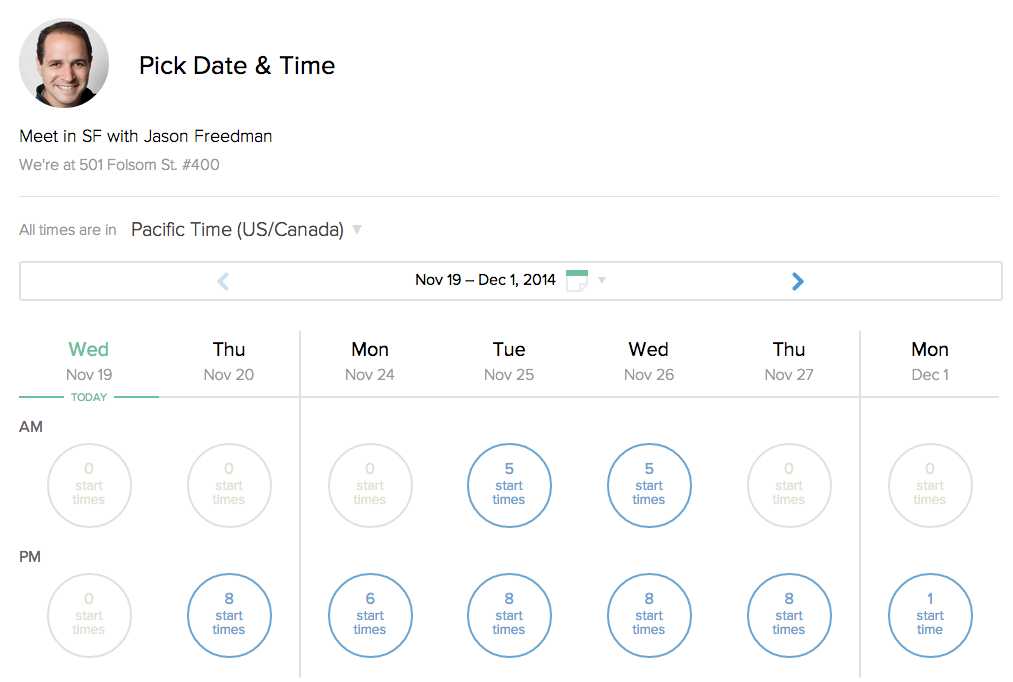Click the Nov 19 – Dec 1, 2014 label

click(485, 280)
